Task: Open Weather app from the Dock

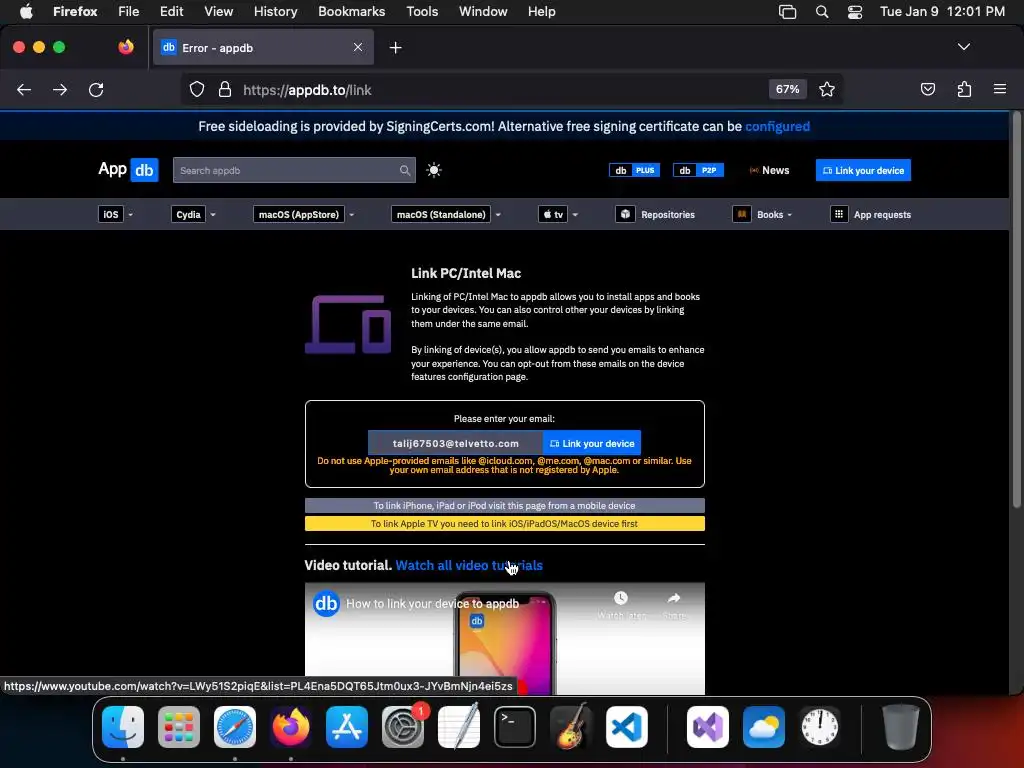Action: (x=764, y=727)
